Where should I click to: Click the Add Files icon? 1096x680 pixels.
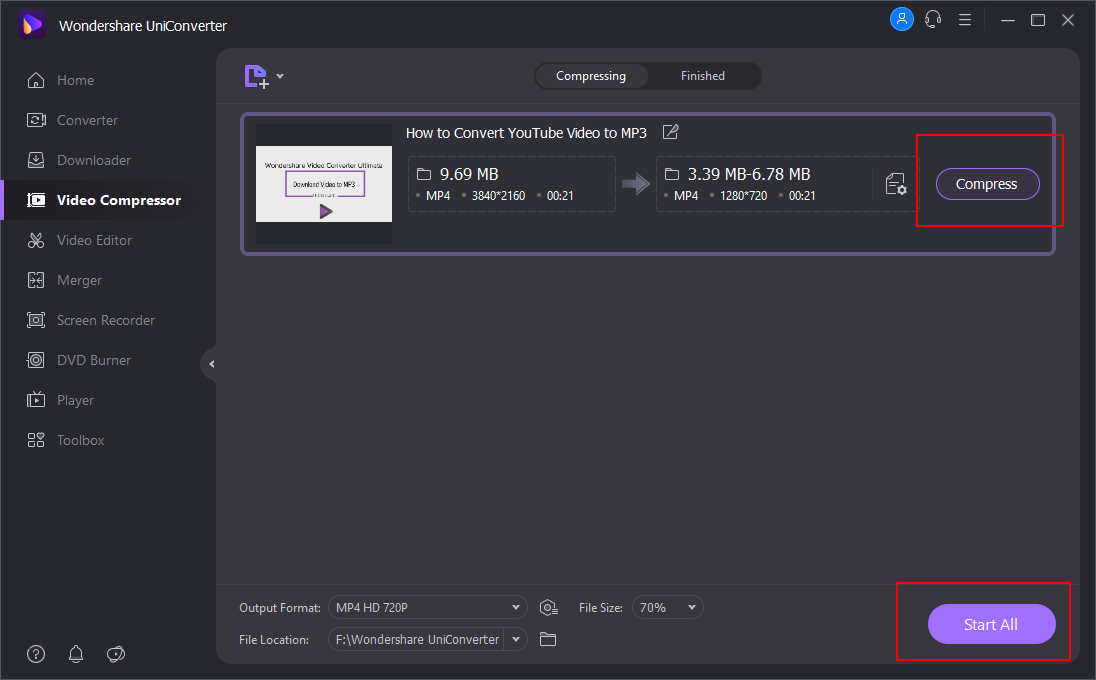click(257, 76)
